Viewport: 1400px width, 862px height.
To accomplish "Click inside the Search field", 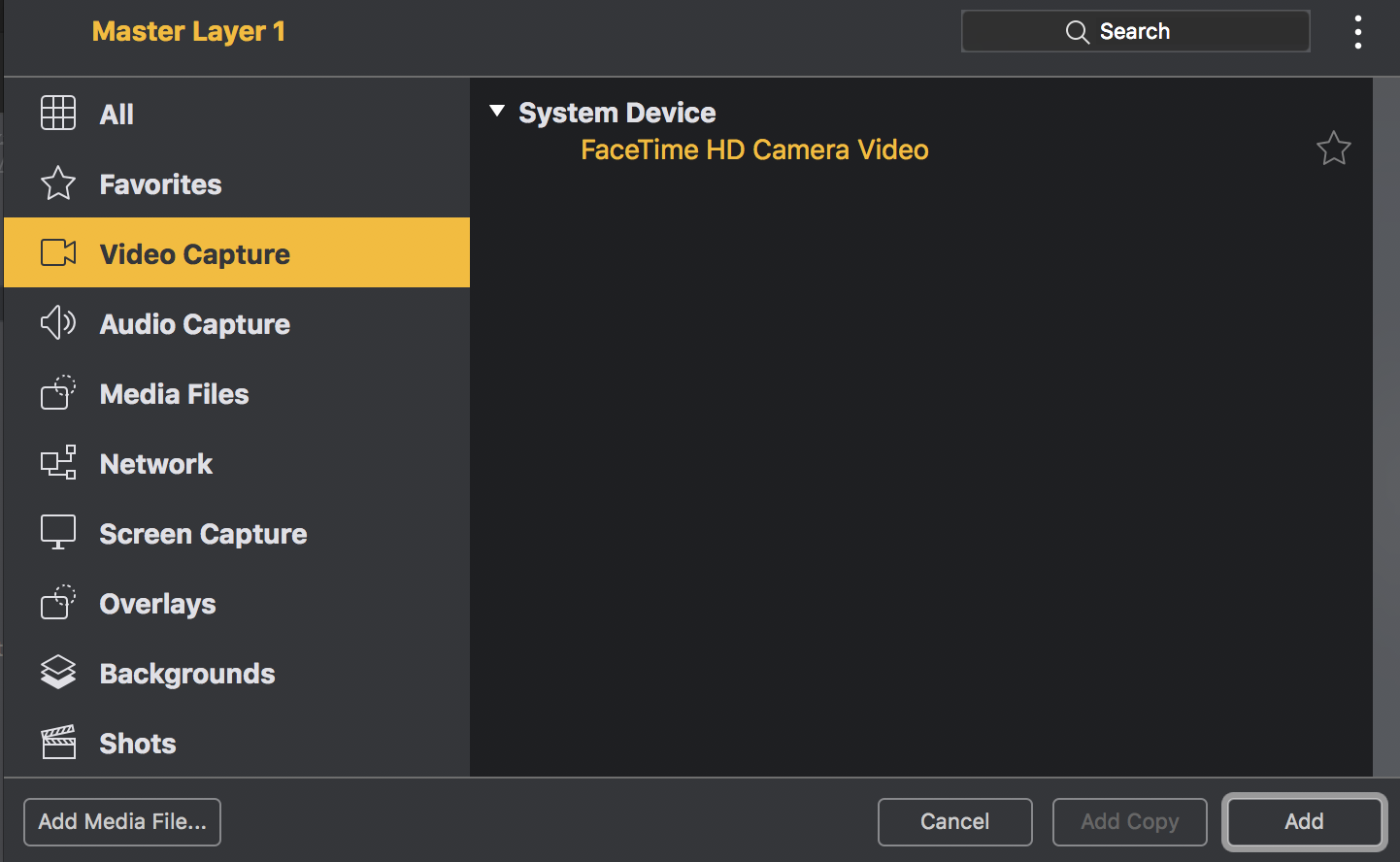I will coord(1135,32).
